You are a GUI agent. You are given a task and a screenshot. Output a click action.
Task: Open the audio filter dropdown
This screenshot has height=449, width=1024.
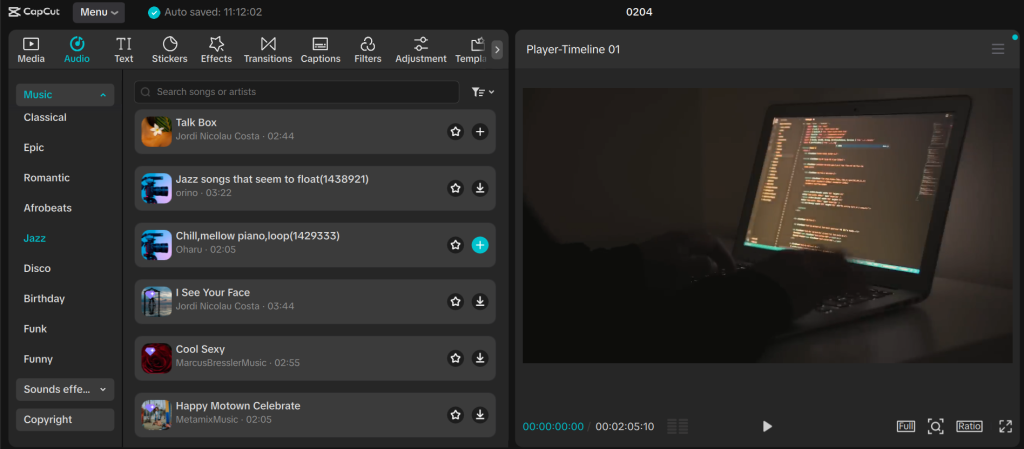(x=483, y=92)
